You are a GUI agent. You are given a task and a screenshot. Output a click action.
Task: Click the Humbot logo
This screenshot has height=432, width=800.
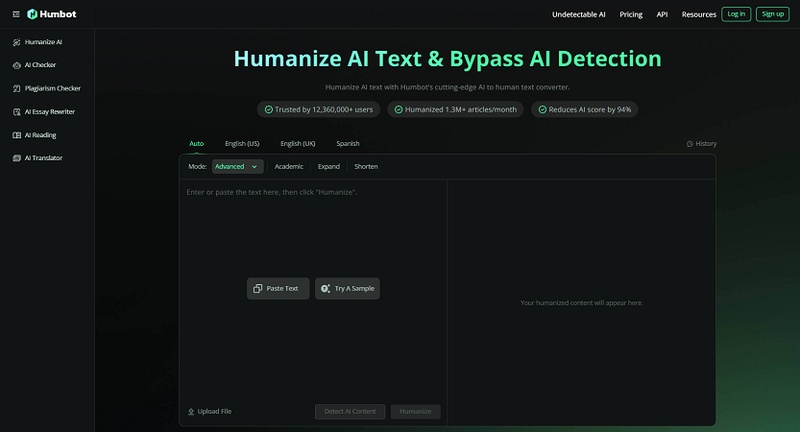[52, 14]
